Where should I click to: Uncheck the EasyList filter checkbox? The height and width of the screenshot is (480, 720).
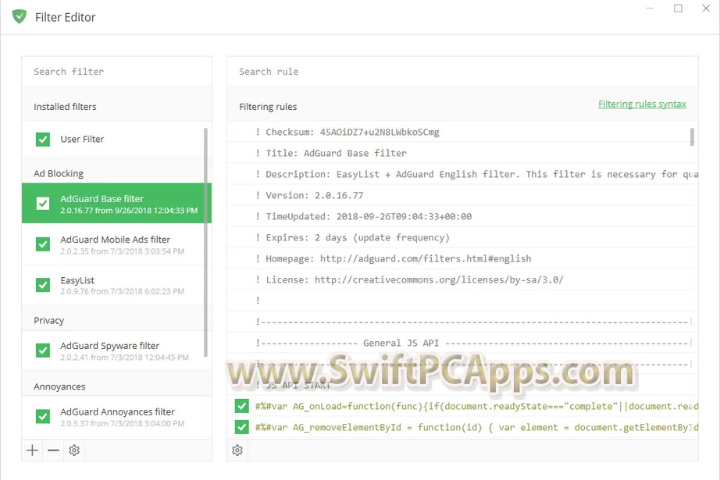[x=43, y=285]
